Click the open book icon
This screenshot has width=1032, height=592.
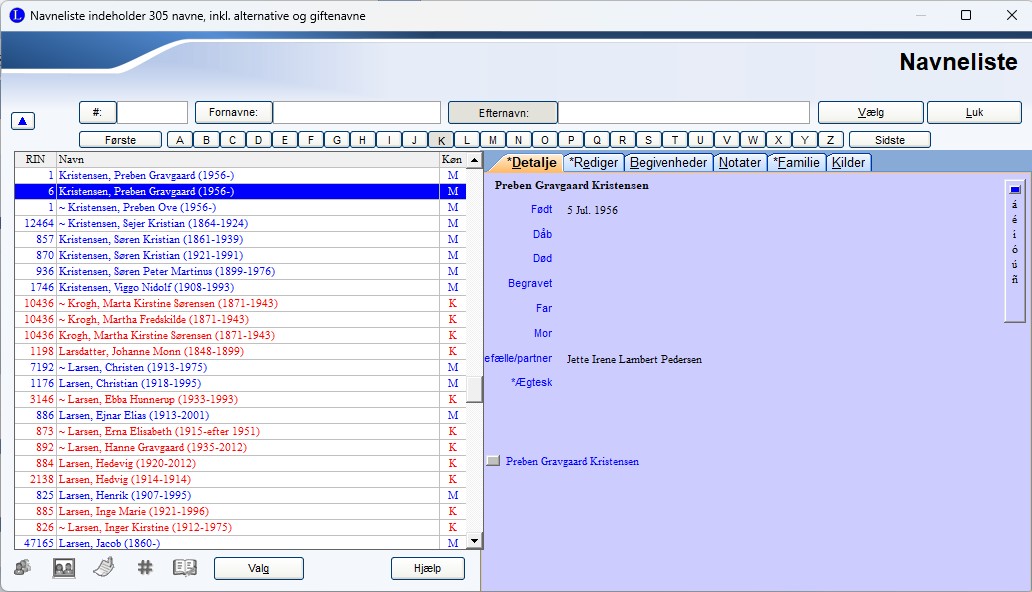point(185,568)
